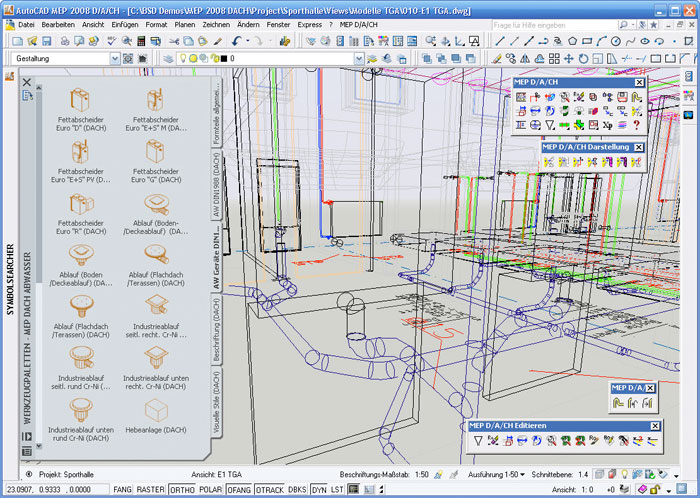Toggle the OTRACK button in status bar
This screenshot has width=700, height=498.
tap(270, 490)
